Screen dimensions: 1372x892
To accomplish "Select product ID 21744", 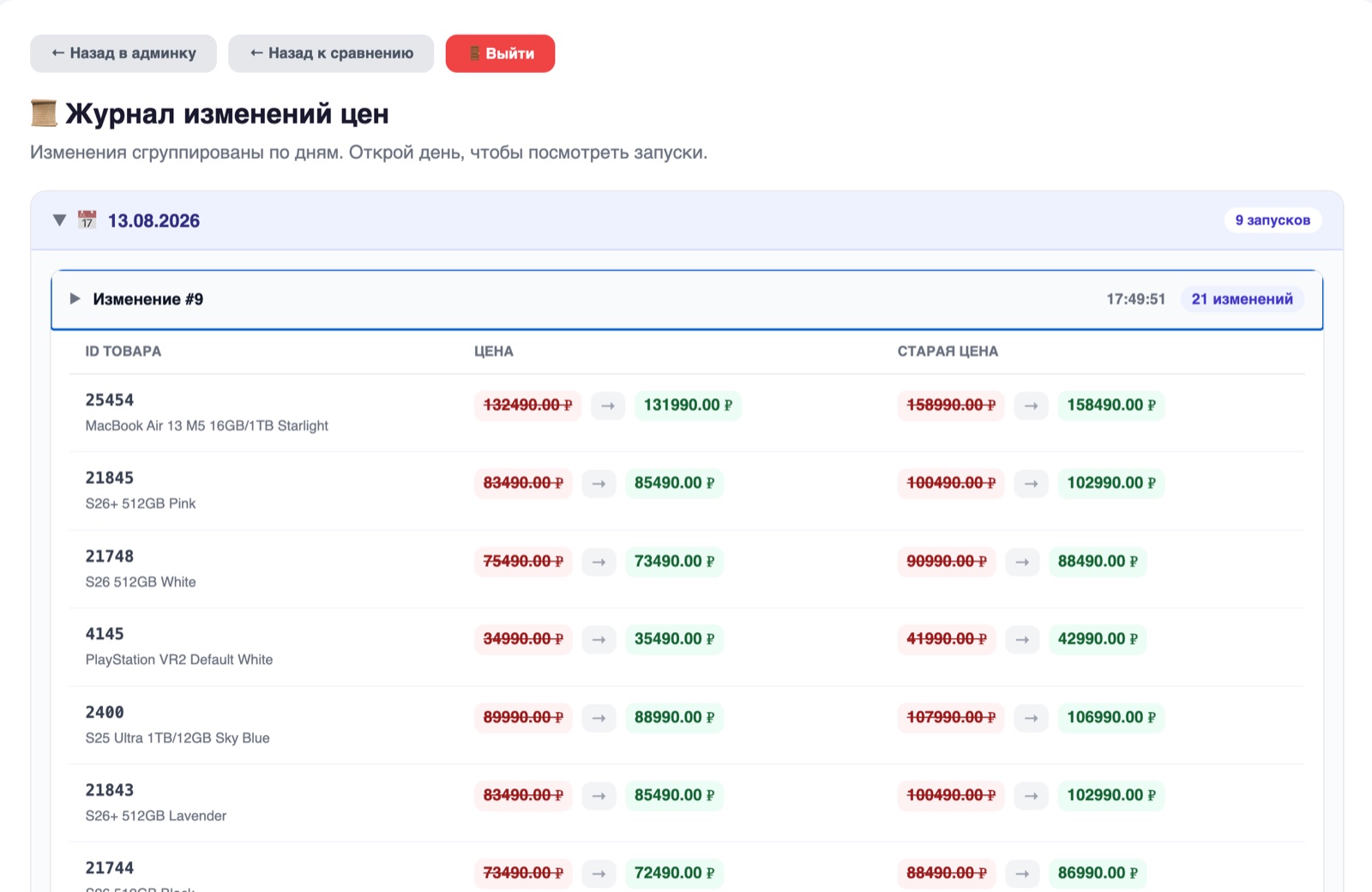I will click(110, 868).
